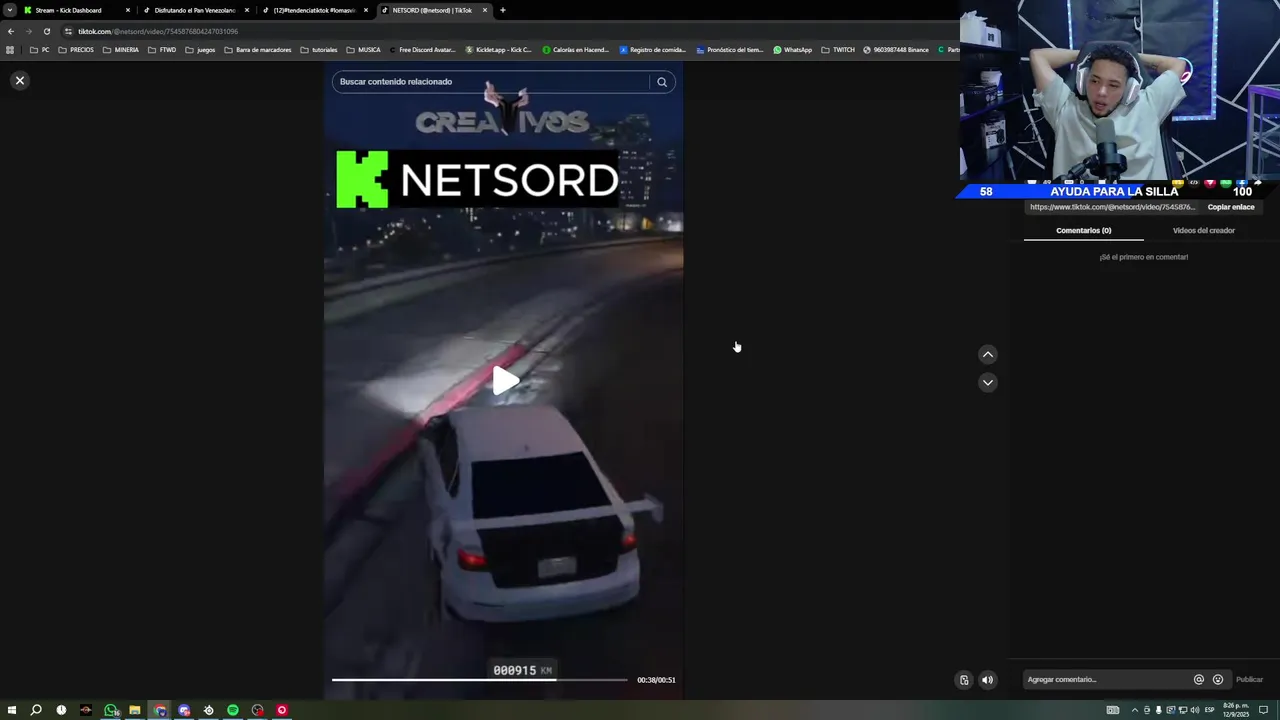Close the 'Stream - Kick Dashboard' browser tab
This screenshot has width=1280, height=720.
tap(128, 10)
